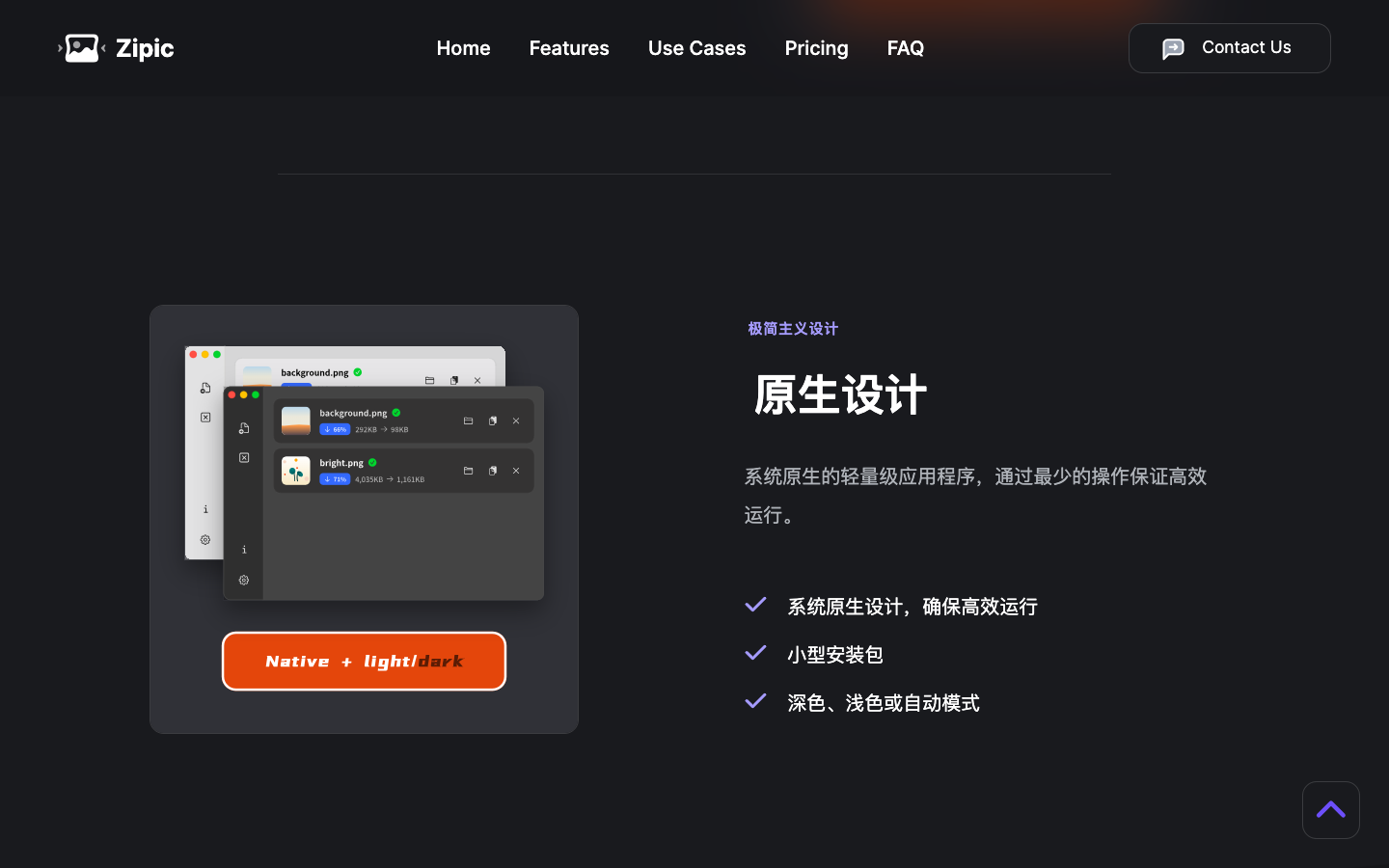Click the purple check beside 小型安装包
1389x868 pixels.
pyautogui.click(x=755, y=653)
